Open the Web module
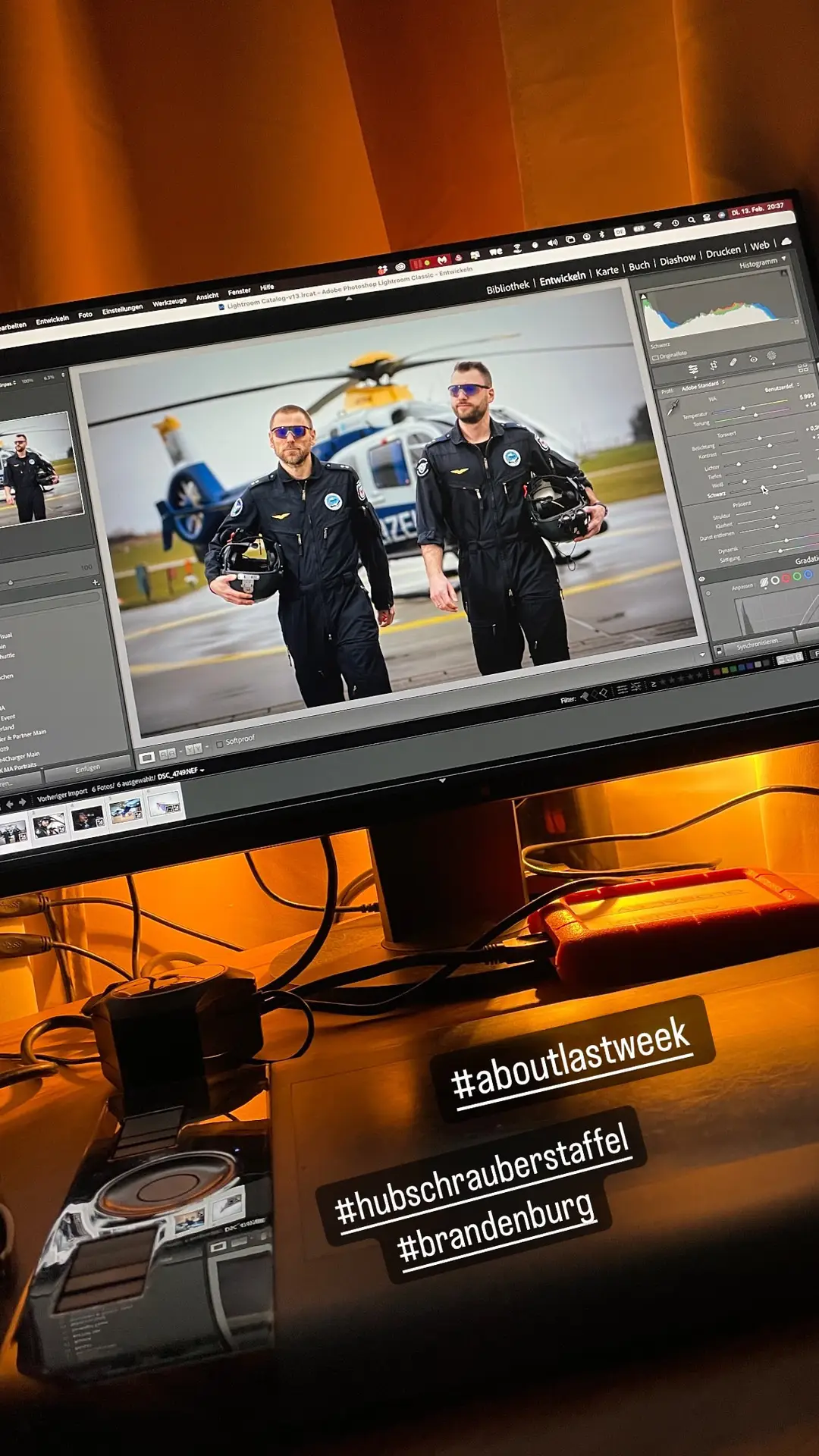819x1456 pixels. (760, 246)
